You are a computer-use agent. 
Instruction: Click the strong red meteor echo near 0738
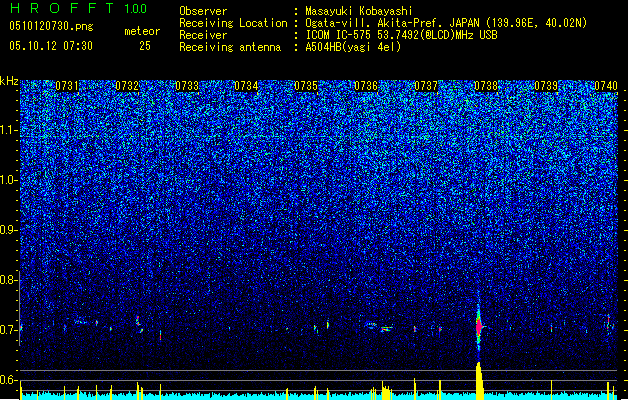point(479,327)
